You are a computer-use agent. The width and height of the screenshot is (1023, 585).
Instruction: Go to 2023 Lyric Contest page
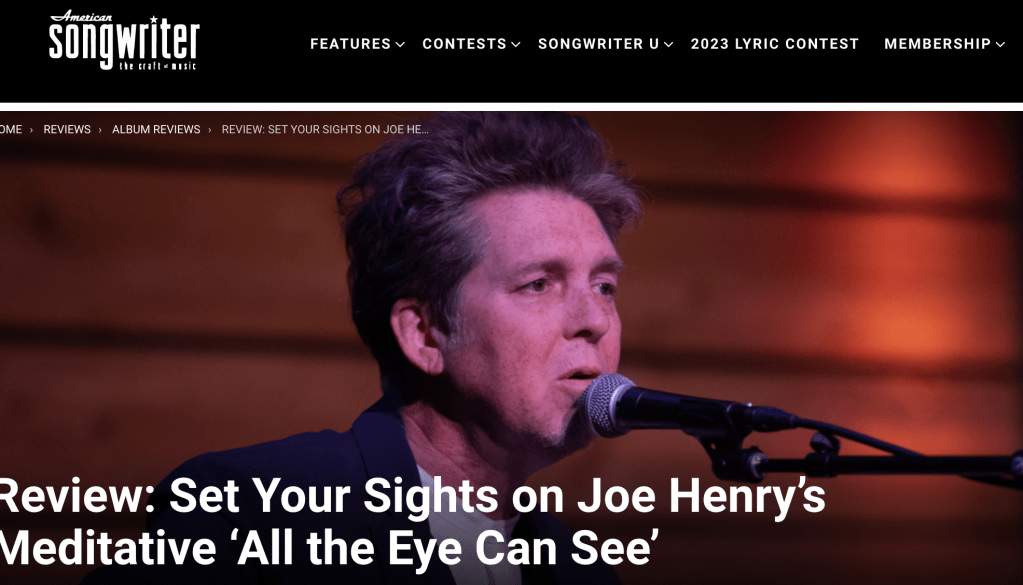point(774,44)
